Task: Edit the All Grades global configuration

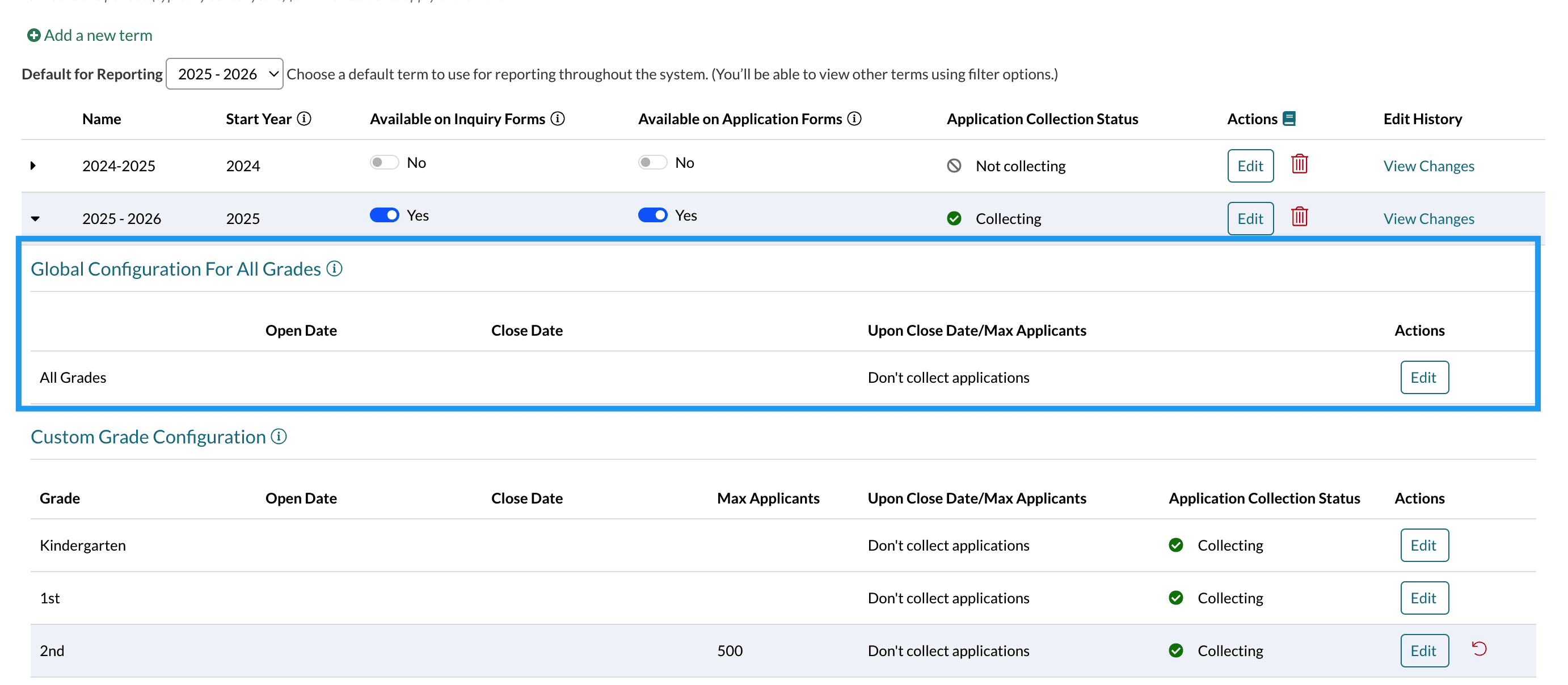Action: tap(1424, 377)
